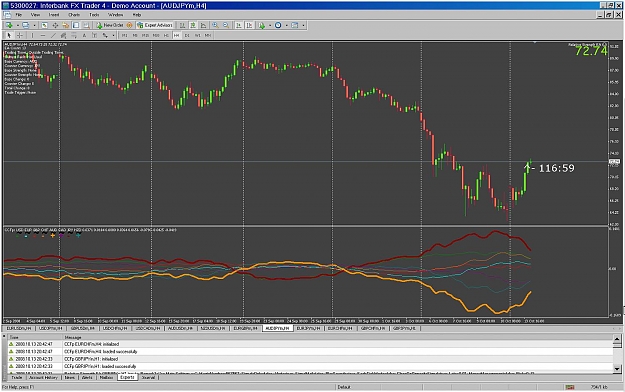Expand the arrows tool dropdown
This screenshot has height=392, width=625.
point(113,35)
